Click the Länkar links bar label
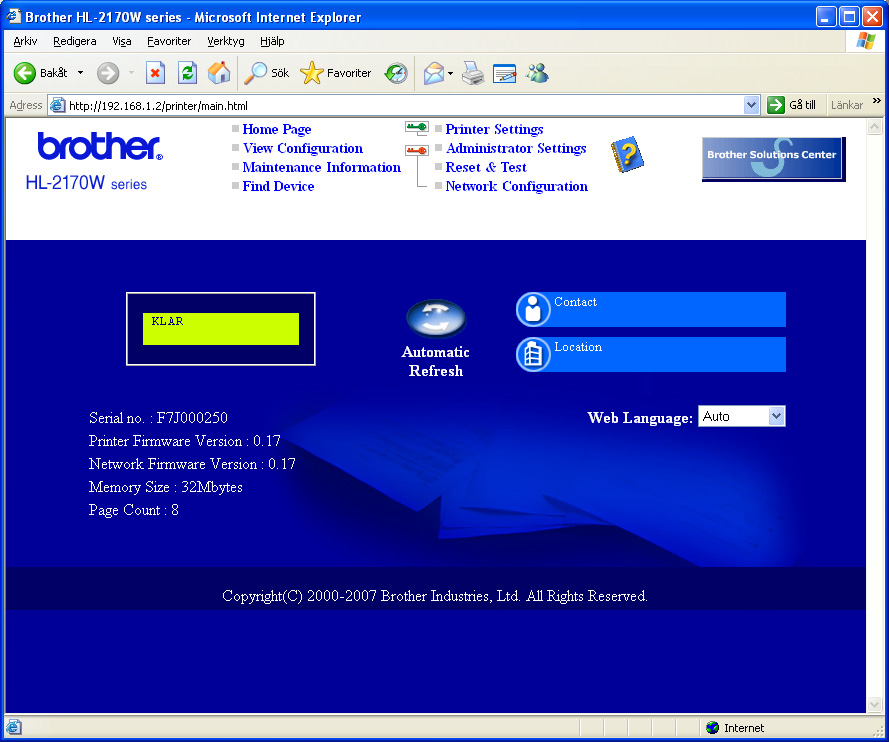This screenshot has width=889, height=742. (x=846, y=105)
